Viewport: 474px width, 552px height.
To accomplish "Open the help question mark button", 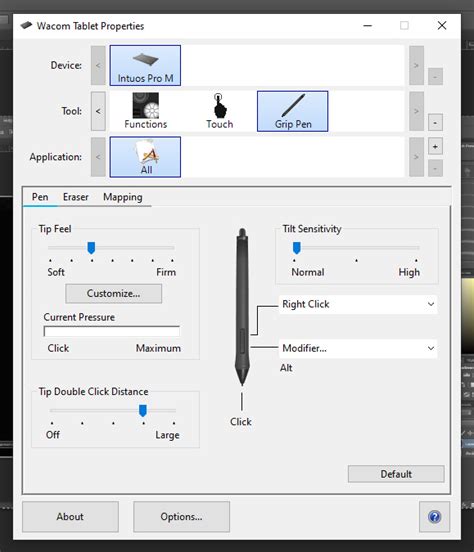I will [x=435, y=517].
